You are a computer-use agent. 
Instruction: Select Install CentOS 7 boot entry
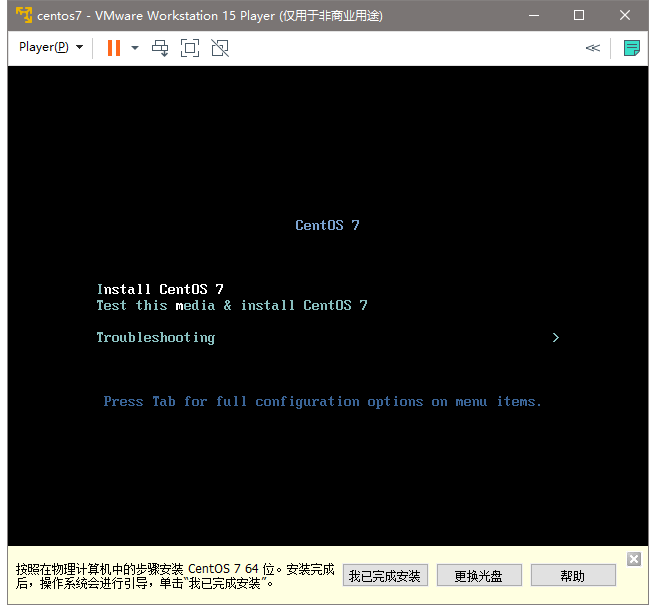[x=160, y=290]
